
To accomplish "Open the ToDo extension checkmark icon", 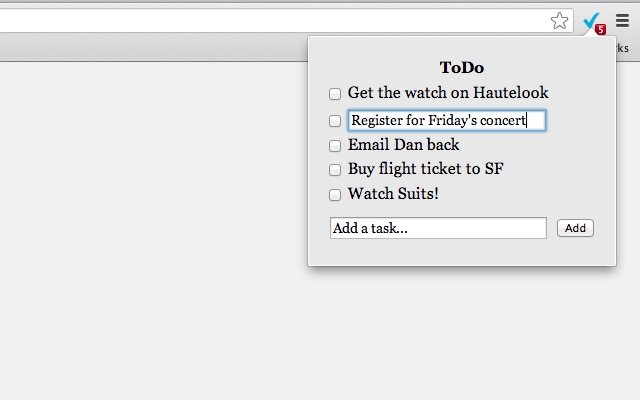I will [593, 21].
